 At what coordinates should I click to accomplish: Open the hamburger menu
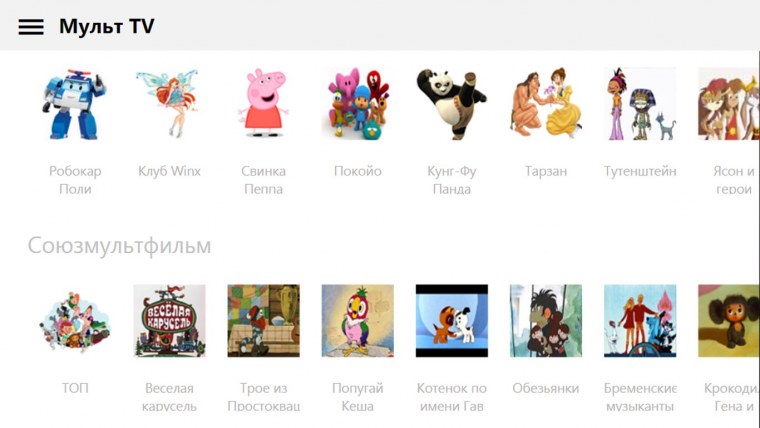click(31, 27)
